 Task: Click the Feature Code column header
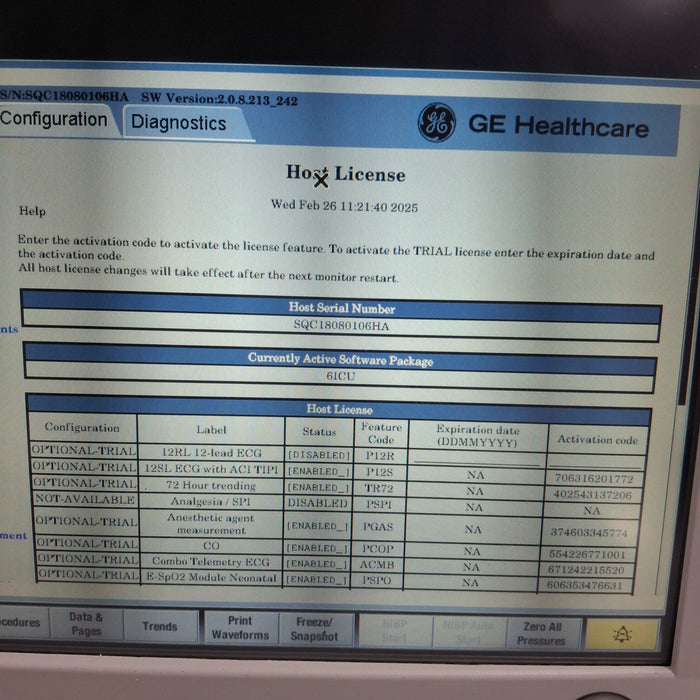coord(381,433)
